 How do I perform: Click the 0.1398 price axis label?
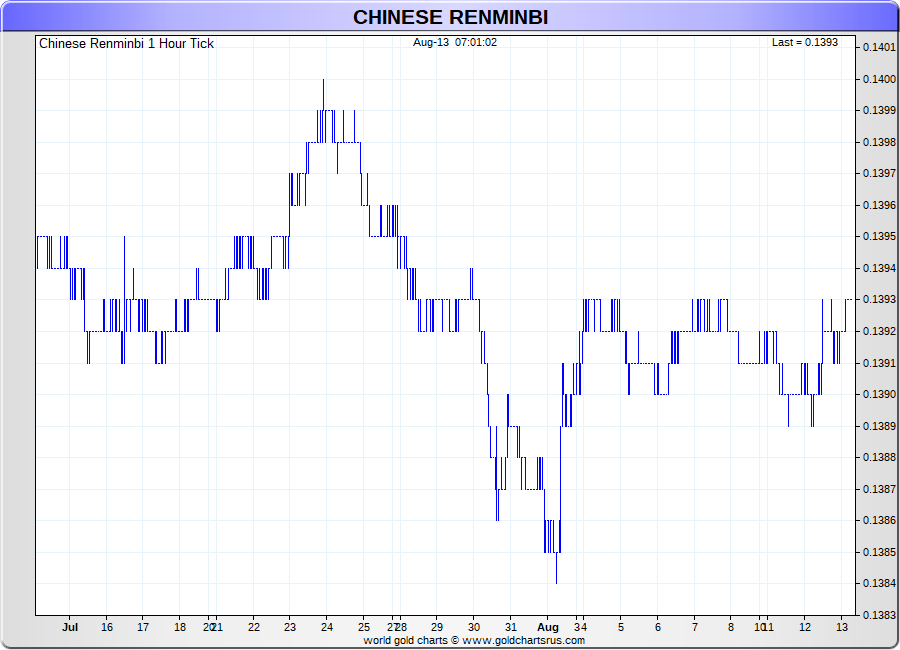coord(879,142)
